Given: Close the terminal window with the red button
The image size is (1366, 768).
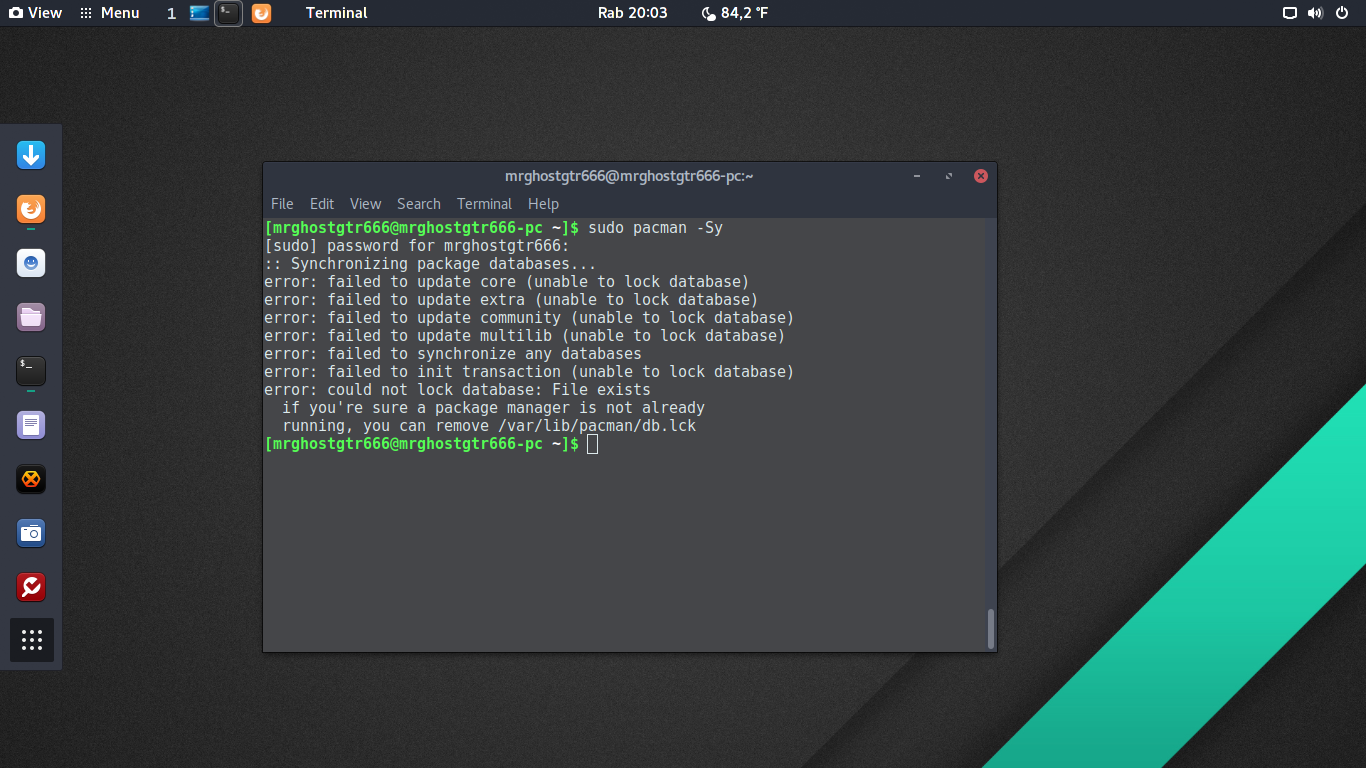Looking at the screenshot, I should point(981,176).
